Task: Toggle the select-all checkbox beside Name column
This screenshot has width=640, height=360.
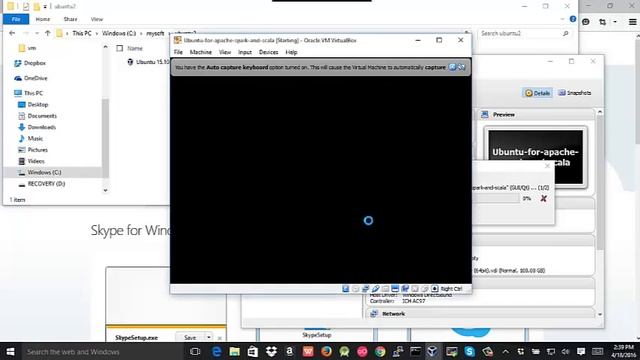Action: pyautogui.click(x=120, y=48)
